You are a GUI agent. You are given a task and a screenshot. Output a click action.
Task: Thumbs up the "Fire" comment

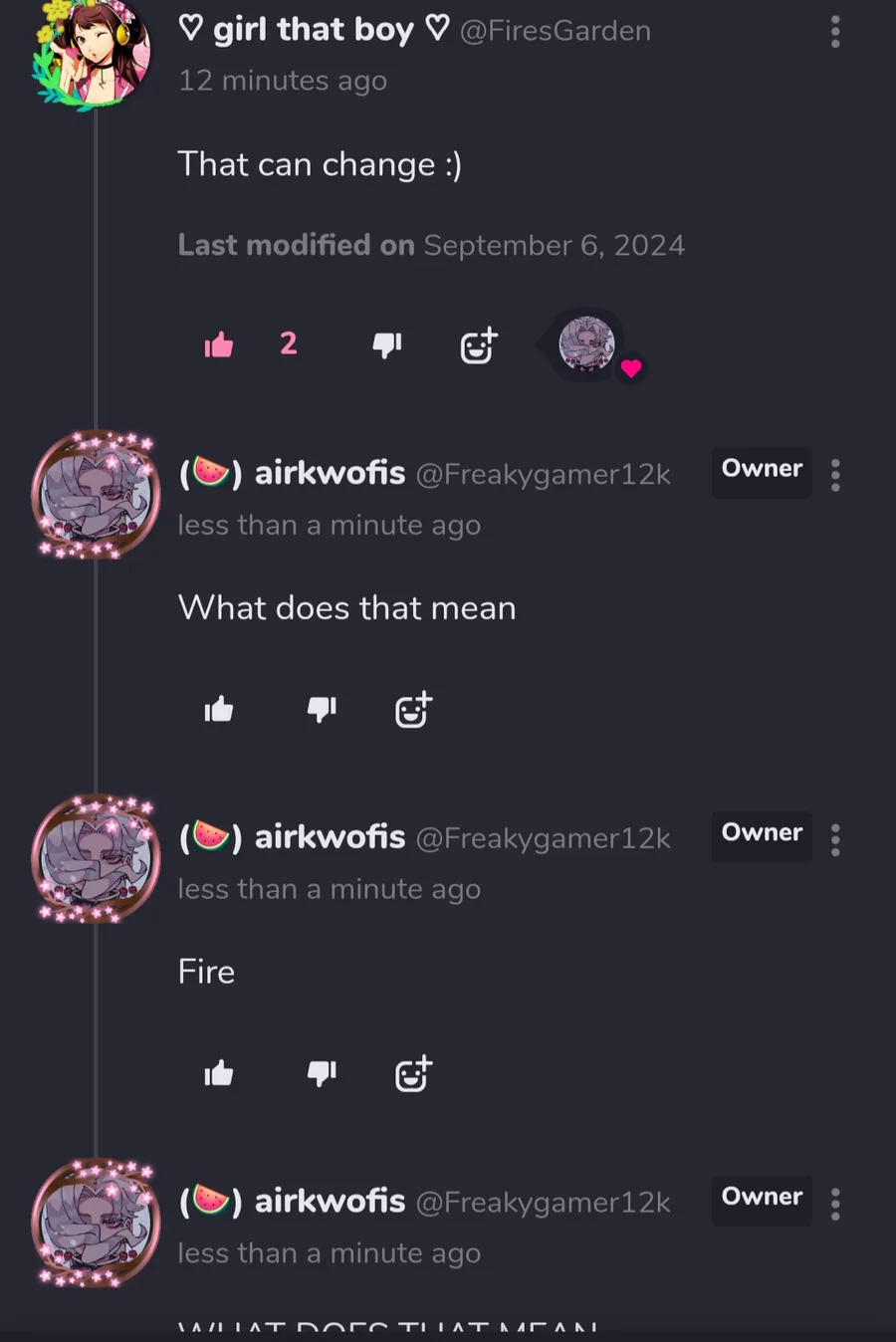tap(219, 1073)
